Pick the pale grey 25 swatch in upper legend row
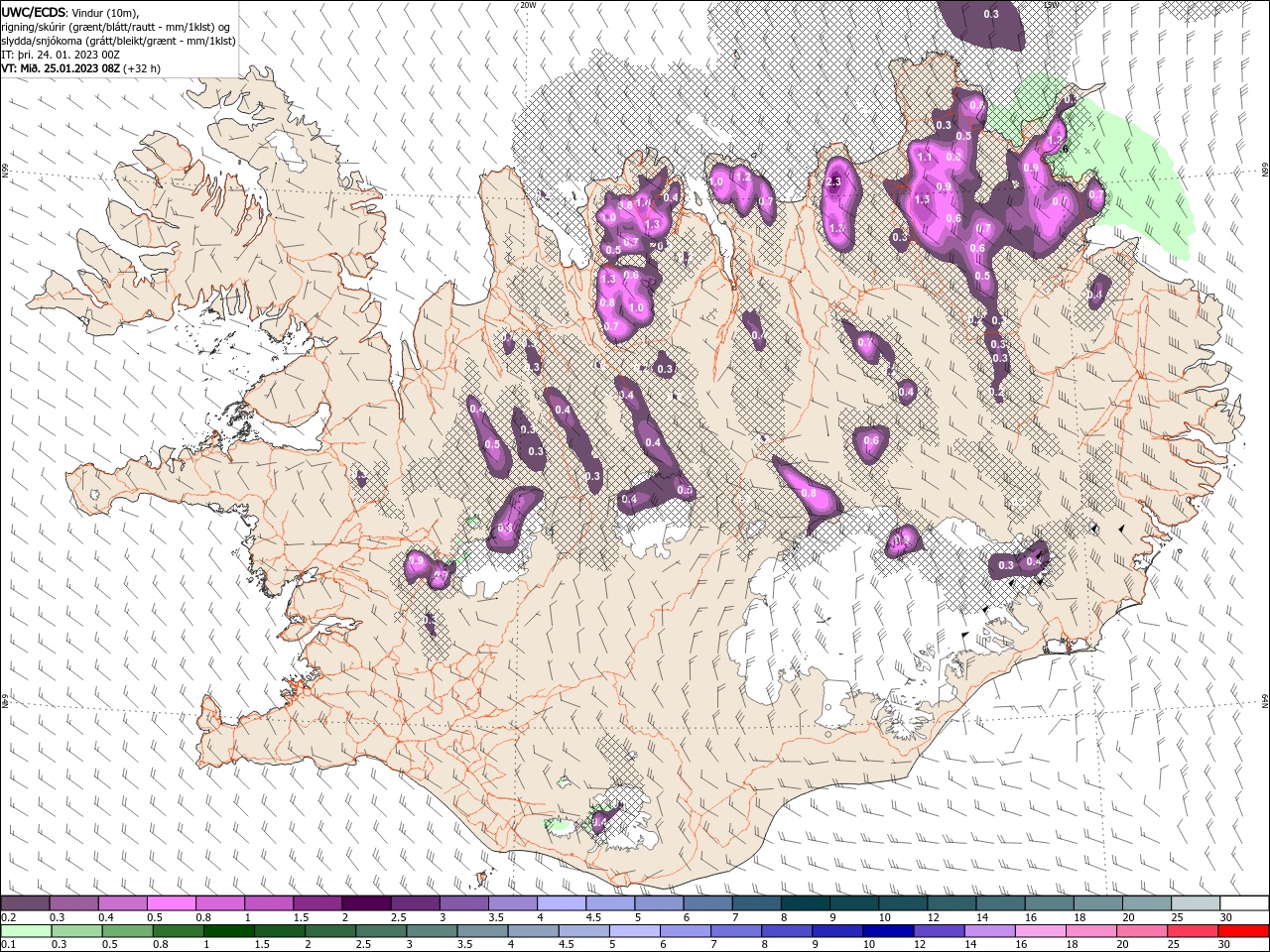The height and width of the screenshot is (952, 1270). (x=1196, y=903)
